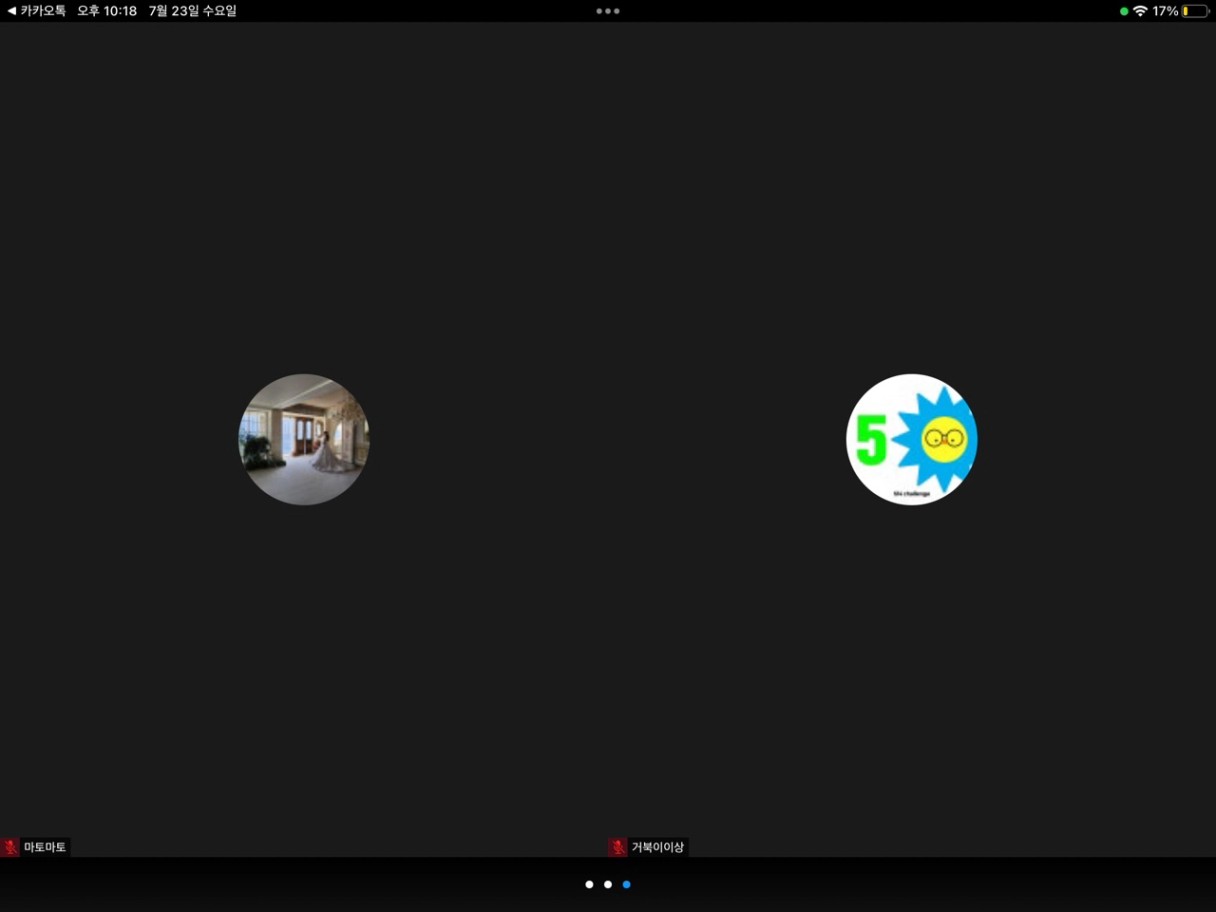Go to the first page dot
Viewport: 1216px width, 912px height.
point(589,884)
